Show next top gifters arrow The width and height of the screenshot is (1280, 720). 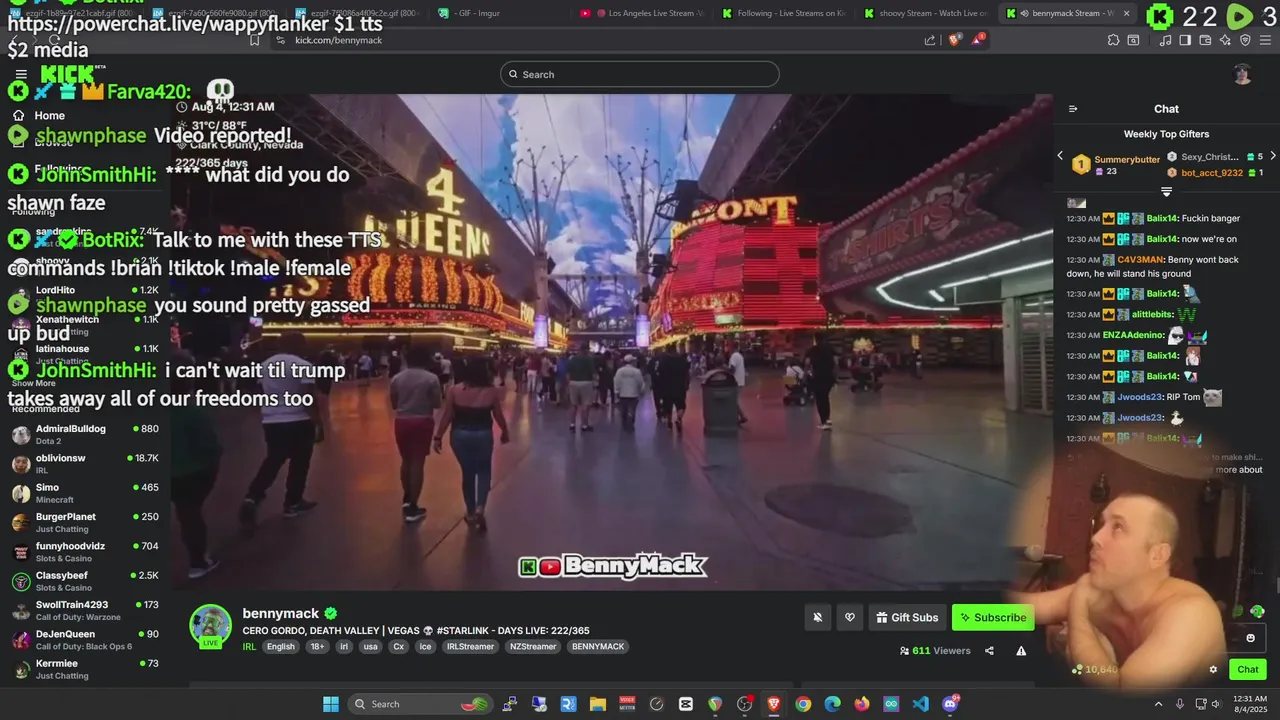tap(1273, 156)
